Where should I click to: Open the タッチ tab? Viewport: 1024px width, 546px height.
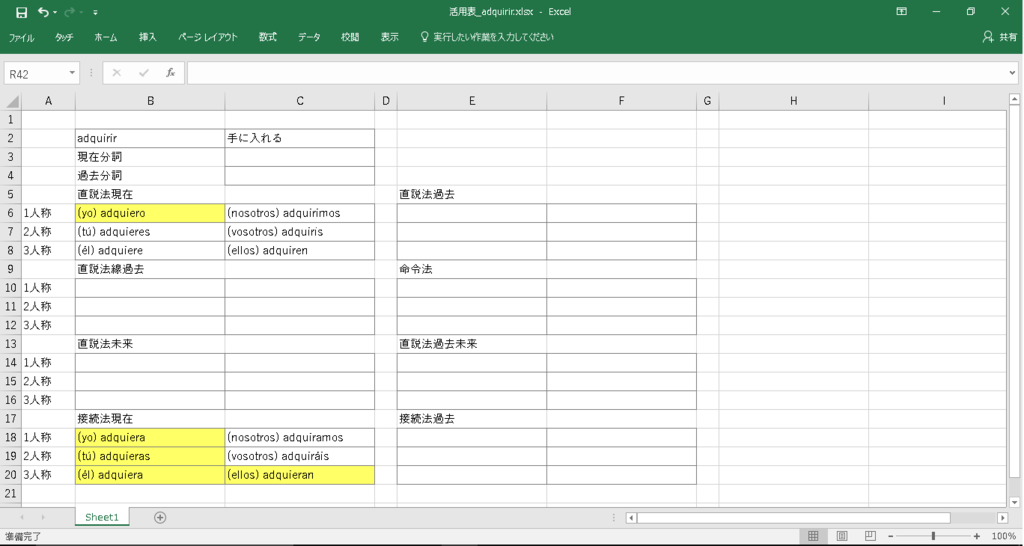[64, 37]
